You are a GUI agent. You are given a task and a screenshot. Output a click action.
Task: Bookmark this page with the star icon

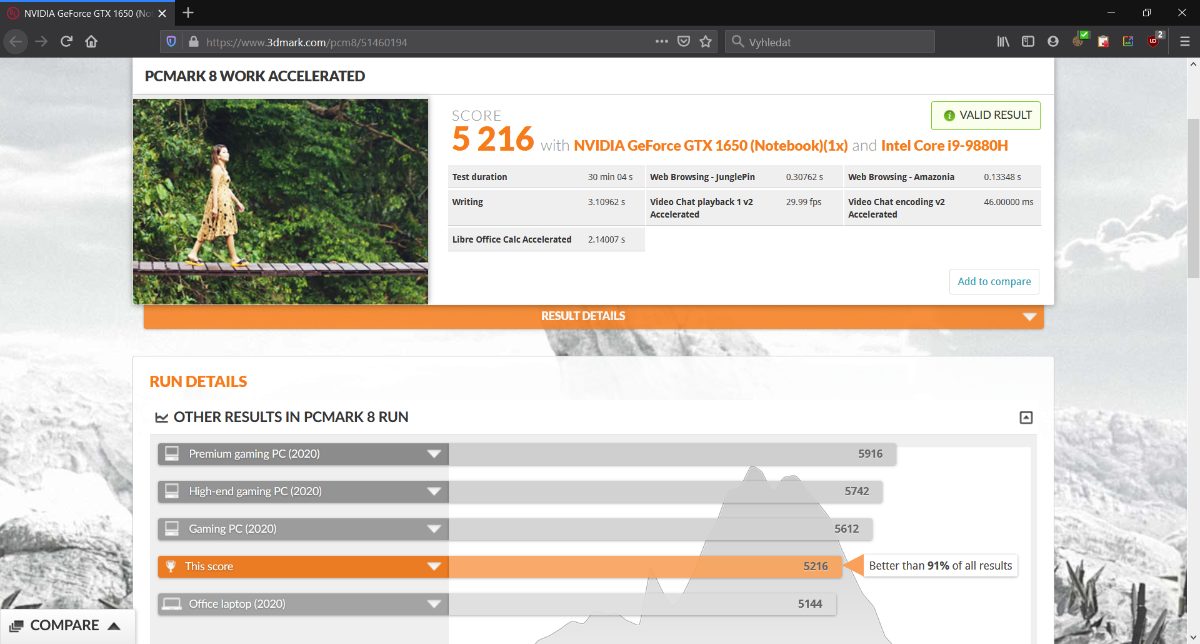[706, 42]
